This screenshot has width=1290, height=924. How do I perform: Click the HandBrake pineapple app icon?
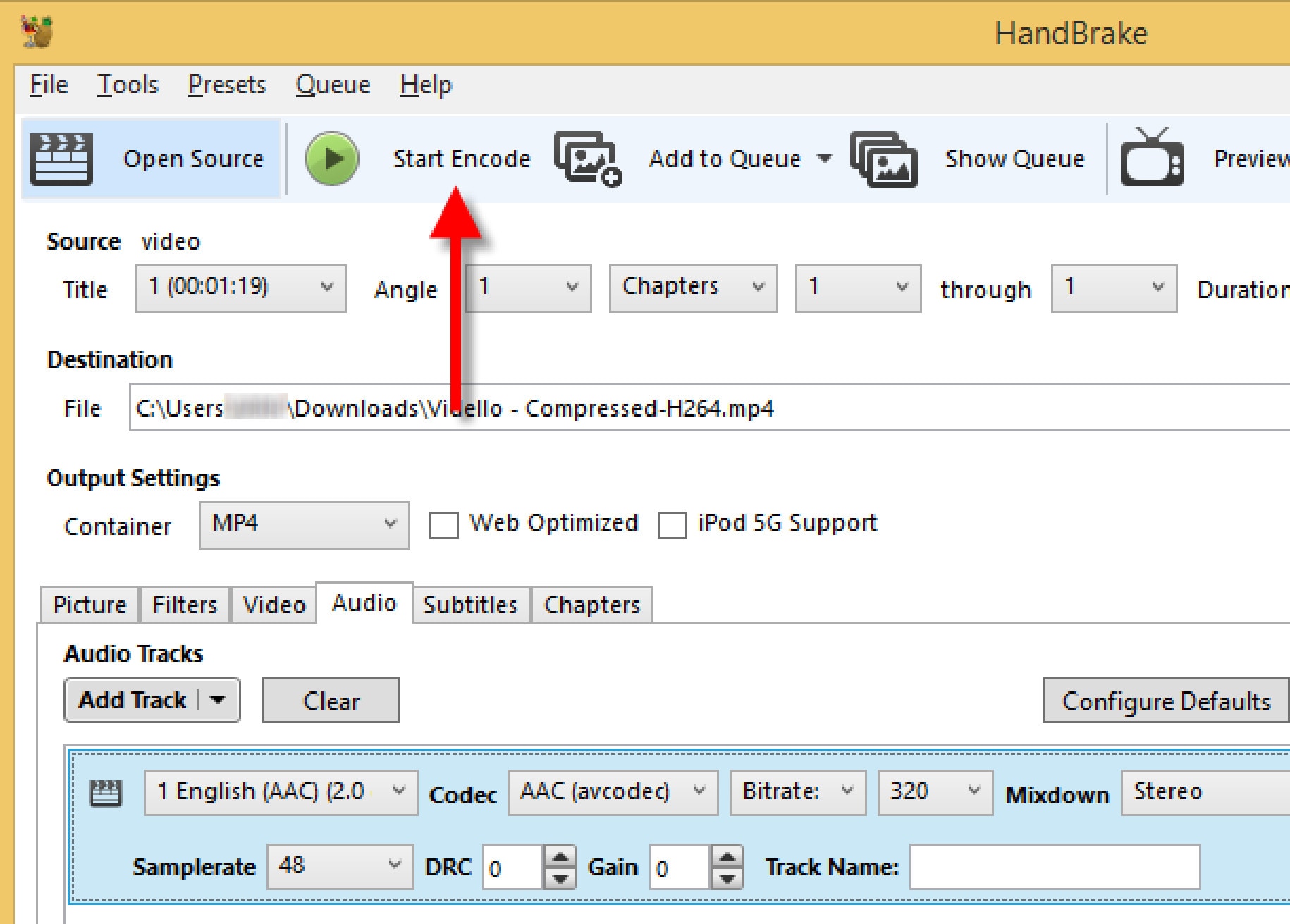[x=37, y=32]
